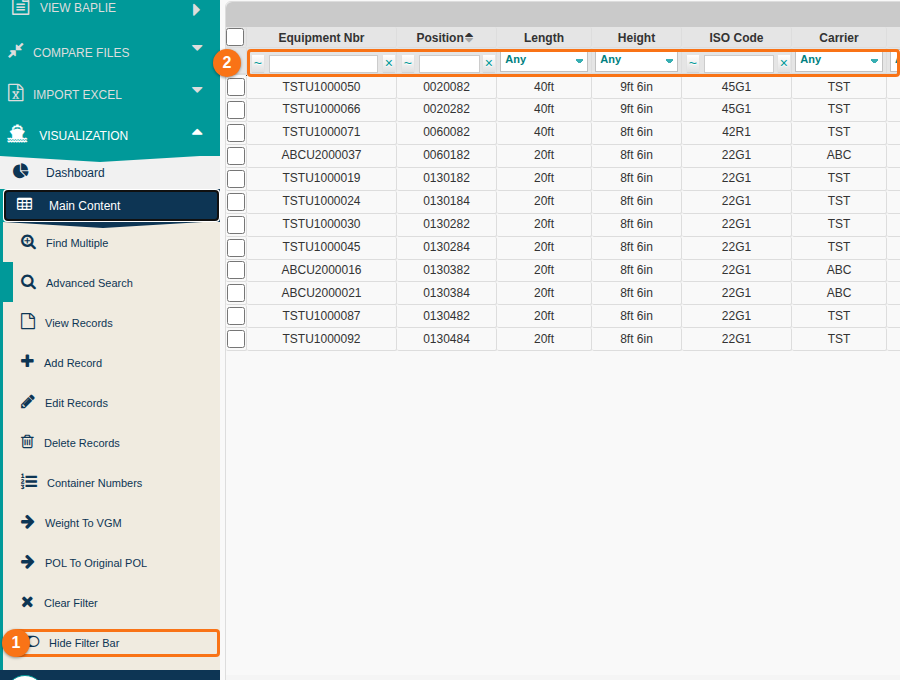Click the Hide Filter Bar label
This screenshot has height=680, width=900.
click(84, 643)
